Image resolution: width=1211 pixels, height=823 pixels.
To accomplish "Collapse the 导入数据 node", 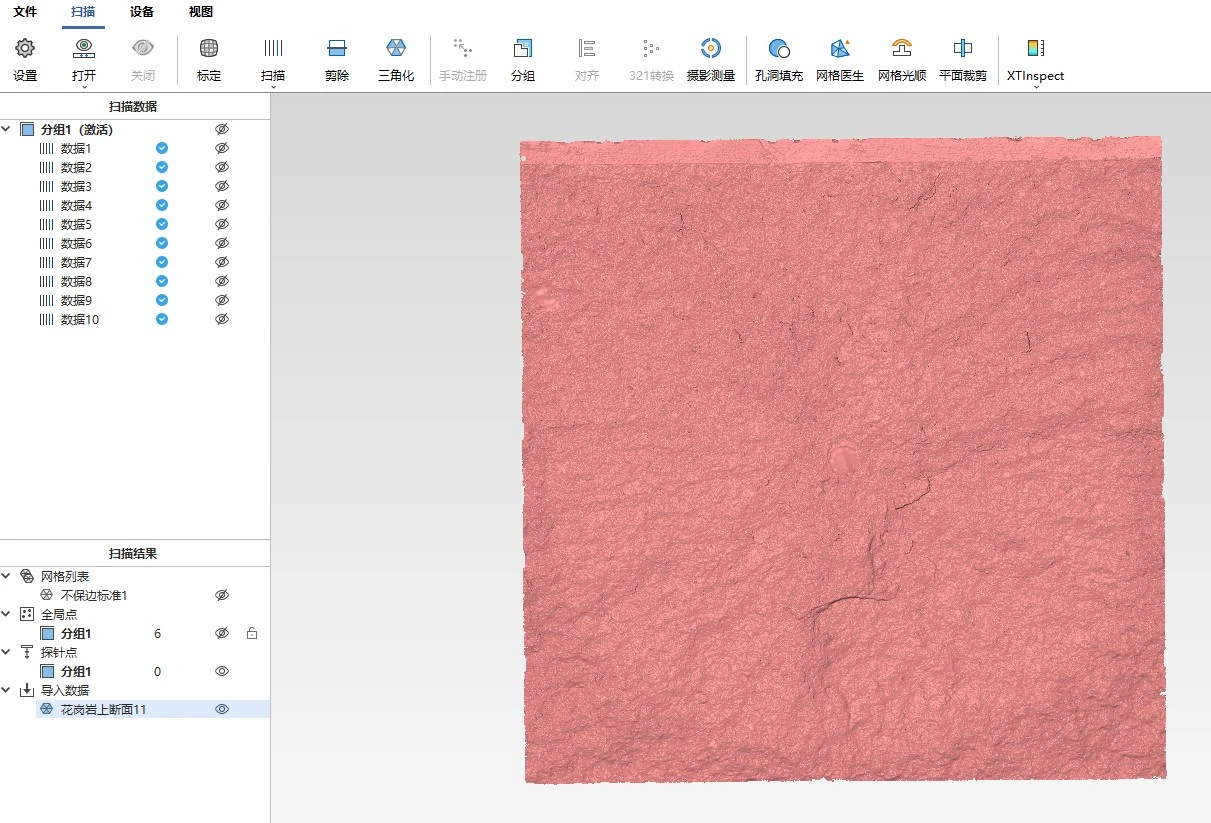I will [x=8, y=690].
